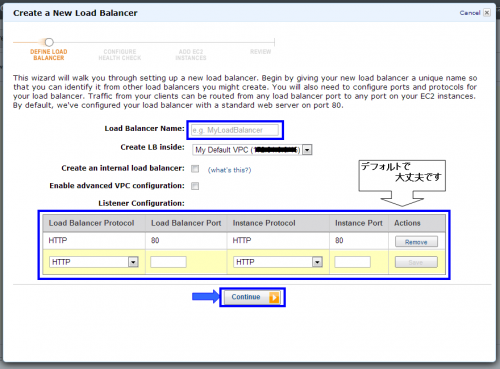Click the Save listener button
This screenshot has height=369, width=500.
[x=416, y=262]
